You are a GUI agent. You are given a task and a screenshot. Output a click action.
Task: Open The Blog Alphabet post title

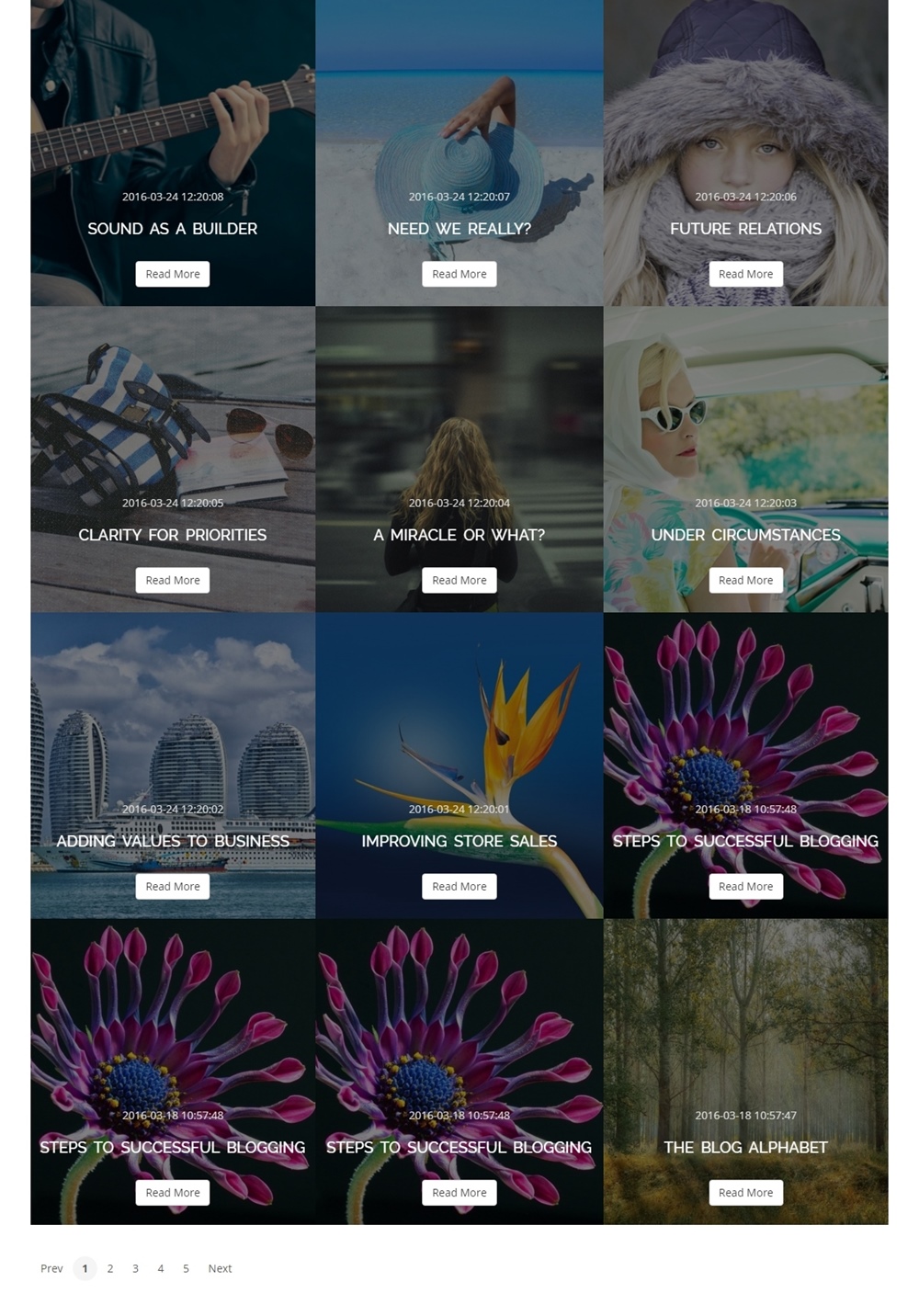pos(746,1147)
